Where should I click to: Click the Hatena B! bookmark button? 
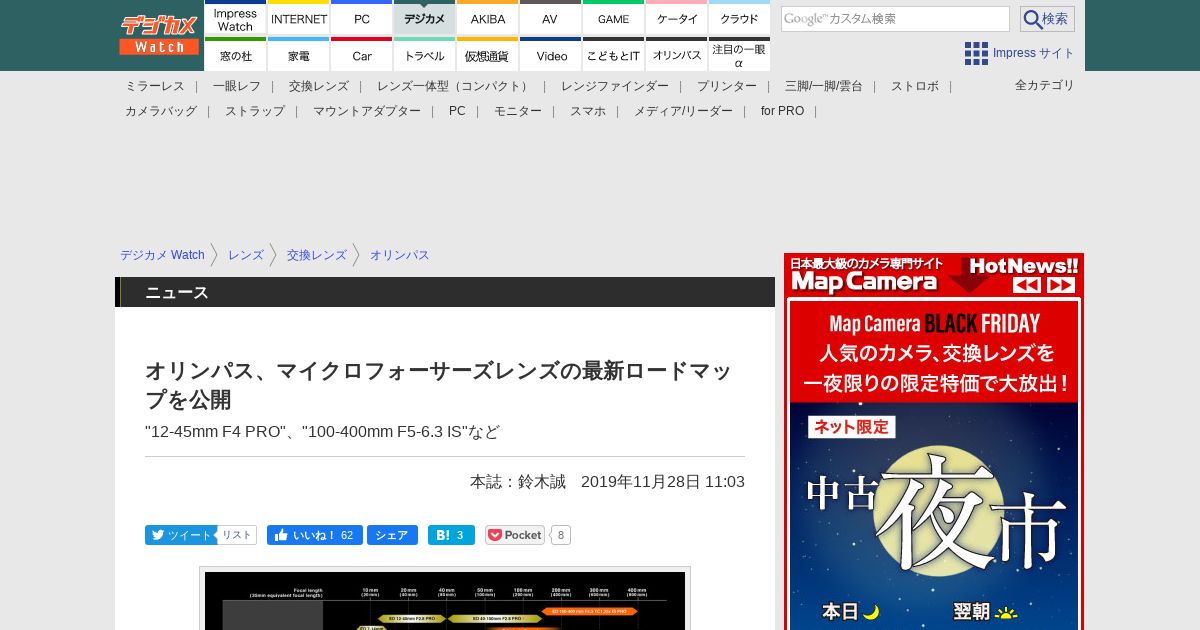451,535
